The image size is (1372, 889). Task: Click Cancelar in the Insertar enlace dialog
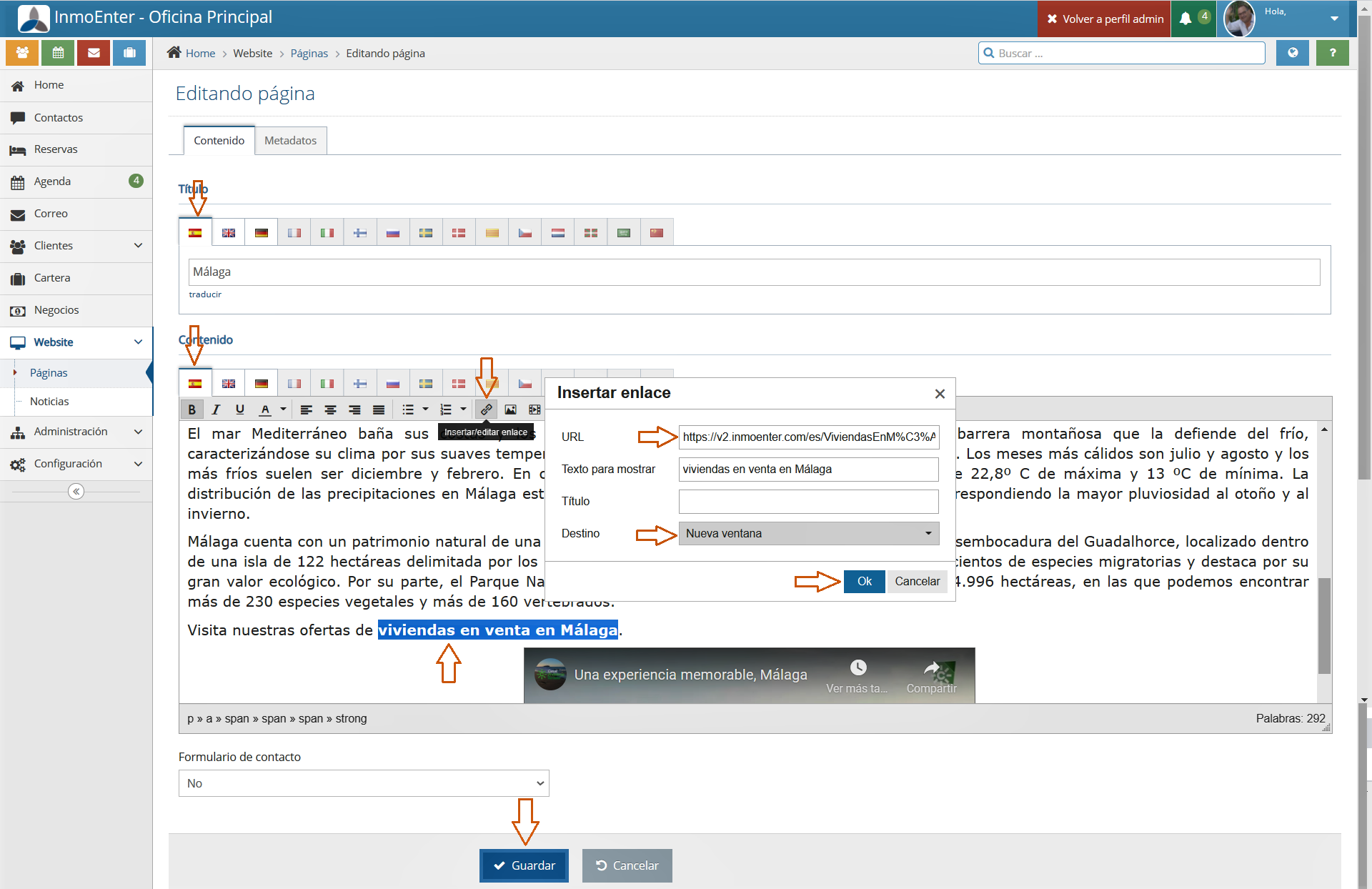[918, 582]
